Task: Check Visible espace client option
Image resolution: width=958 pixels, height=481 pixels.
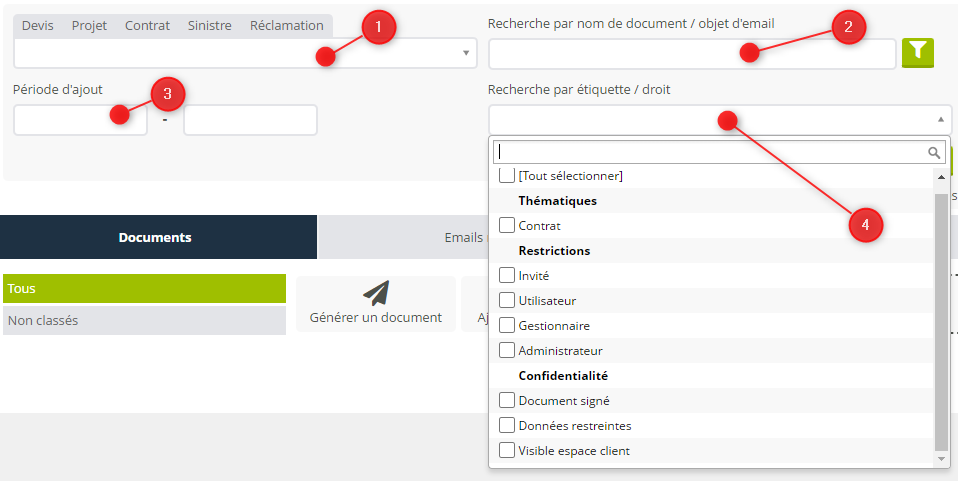Action: click(x=507, y=450)
